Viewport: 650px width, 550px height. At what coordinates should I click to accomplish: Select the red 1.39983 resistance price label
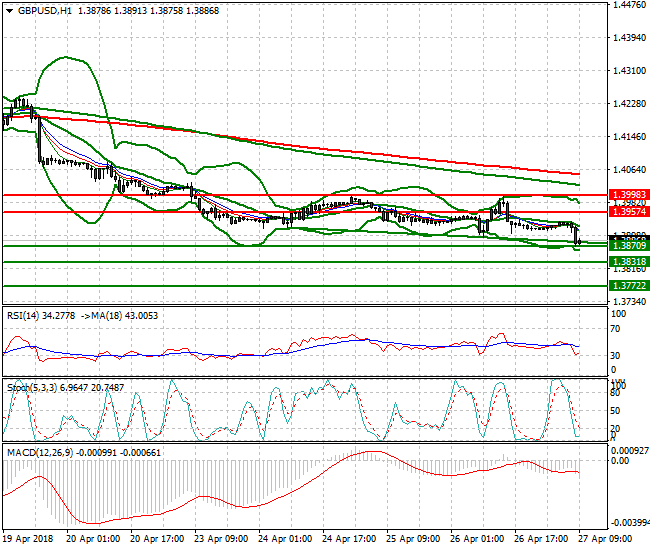[628, 195]
